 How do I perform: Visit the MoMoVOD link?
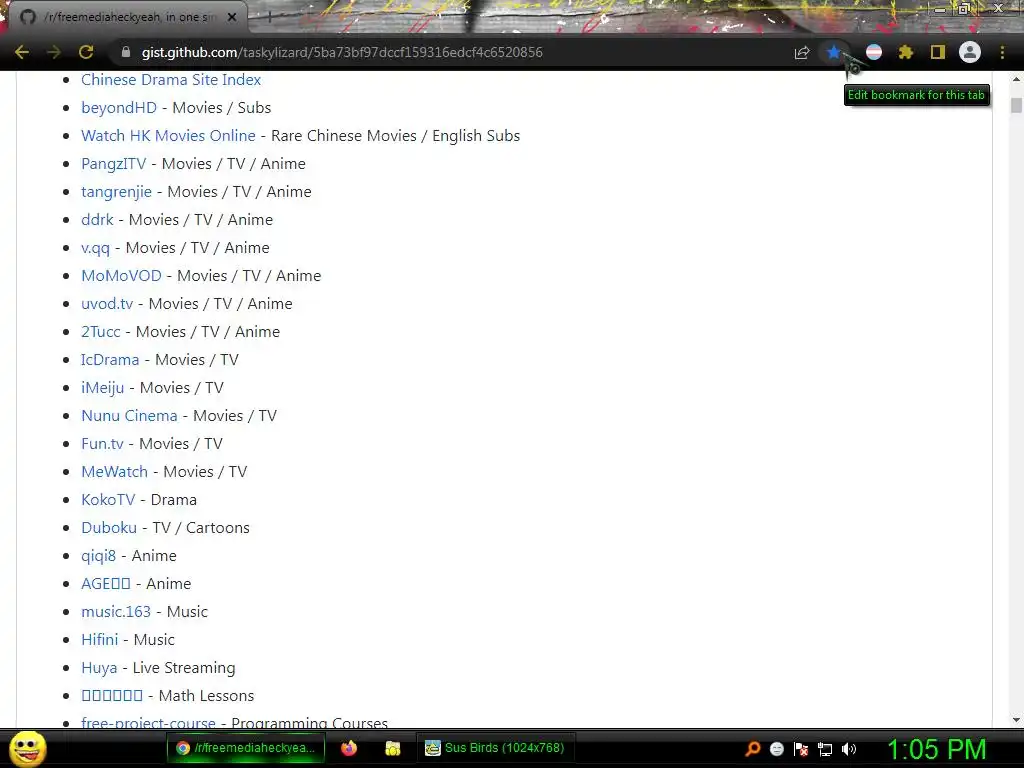[x=121, y=276]
